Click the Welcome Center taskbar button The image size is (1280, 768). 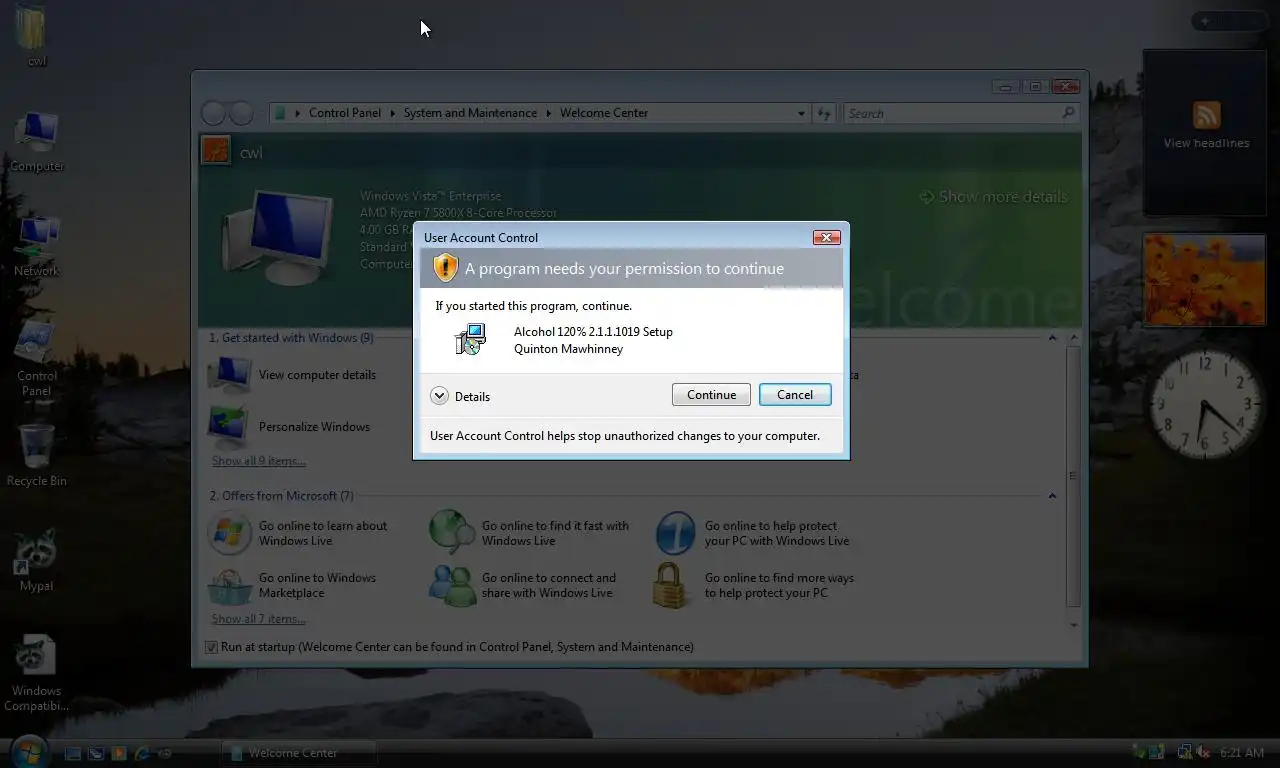pyautogui.click(x=298, y=753)
